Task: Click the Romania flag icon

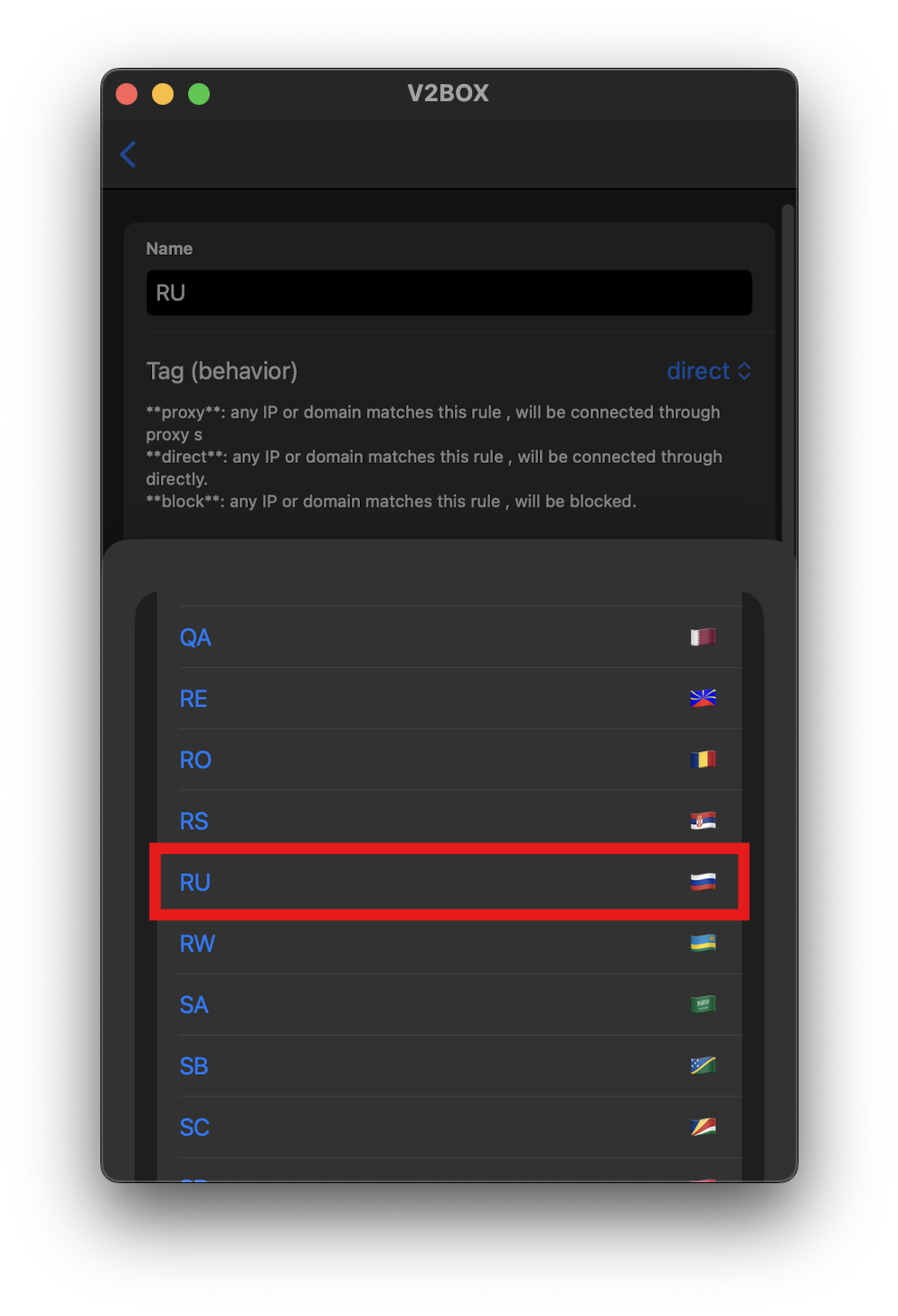Action: point(703,760)
